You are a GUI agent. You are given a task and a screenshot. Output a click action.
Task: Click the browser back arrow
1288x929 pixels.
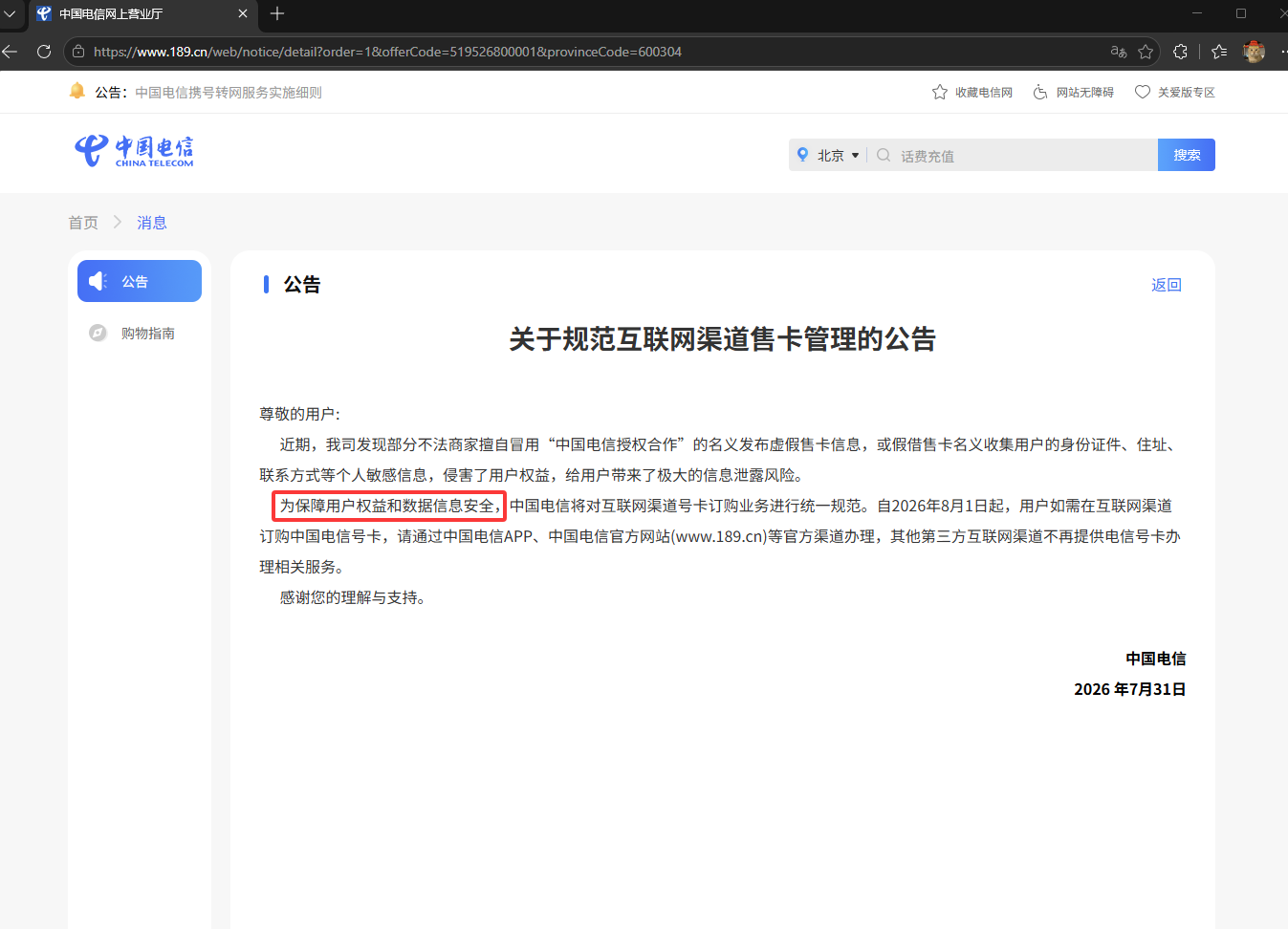tap(10, 52)
